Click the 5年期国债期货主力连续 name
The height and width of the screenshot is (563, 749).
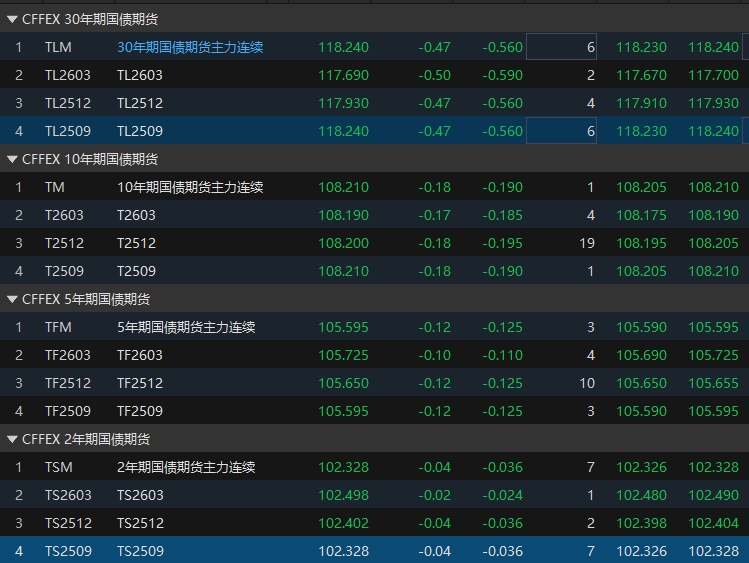(186, 327)
